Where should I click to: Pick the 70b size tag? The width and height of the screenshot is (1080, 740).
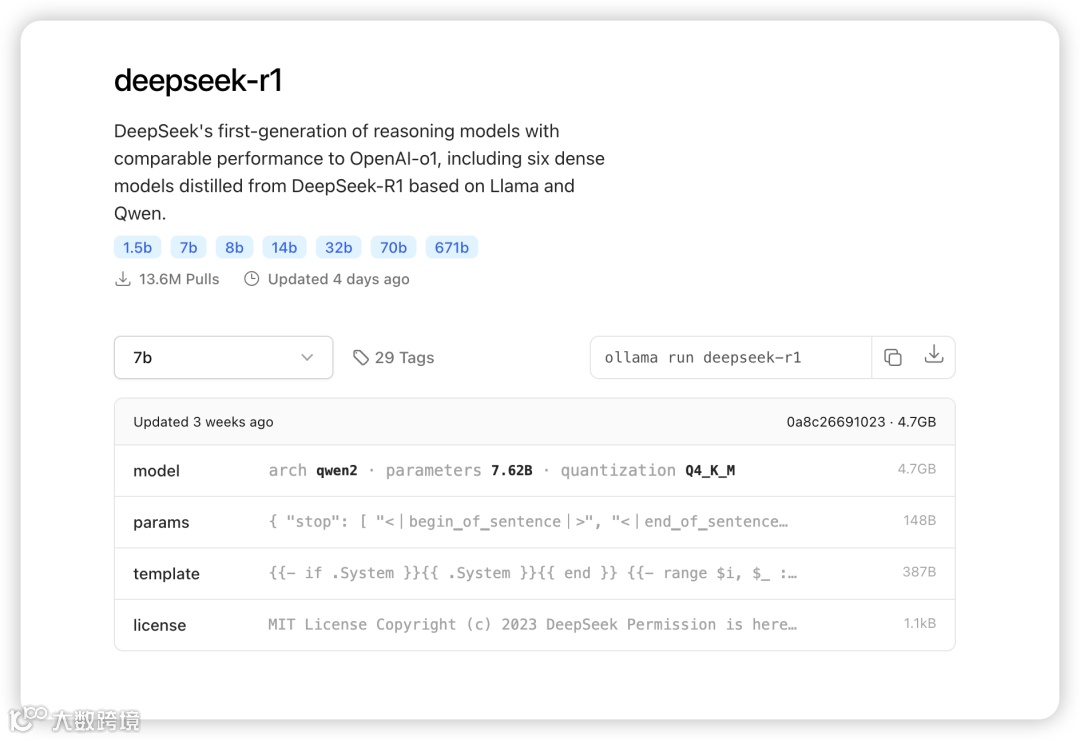[393, 247]
